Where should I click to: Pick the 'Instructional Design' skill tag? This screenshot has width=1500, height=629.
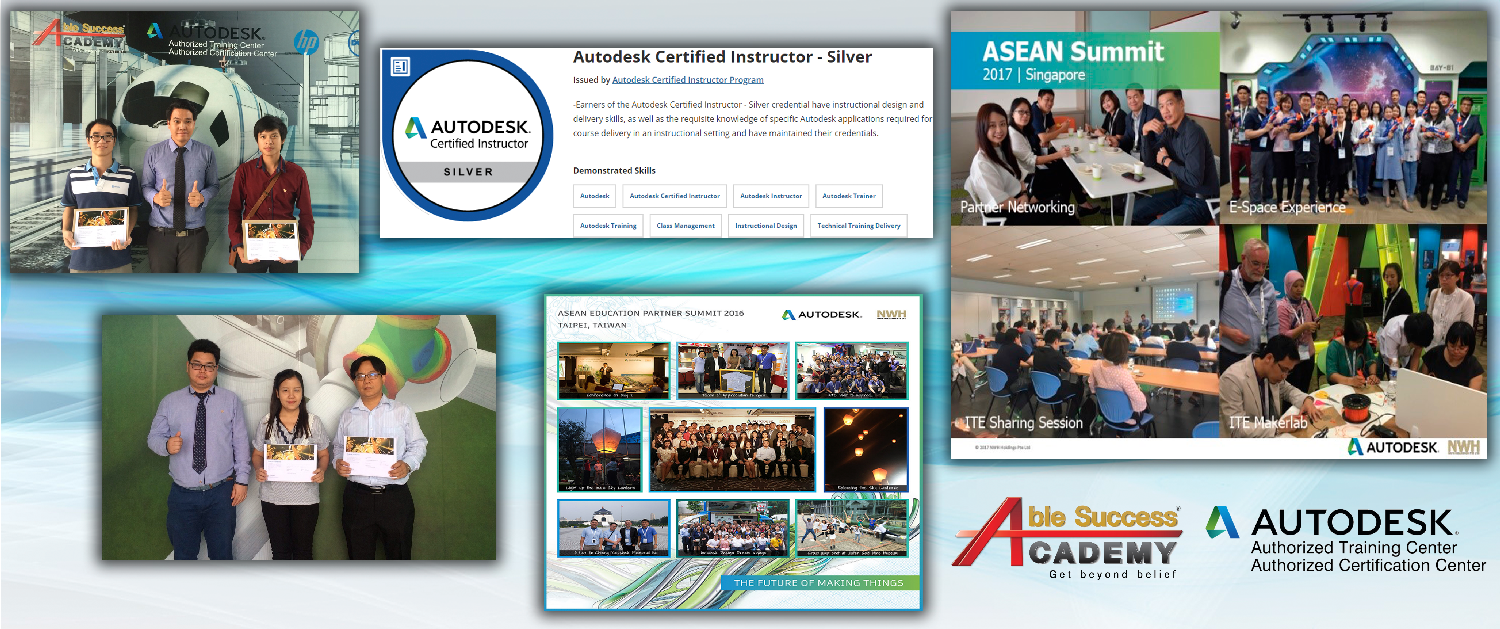pyautogui.click(x=766, y=226)
